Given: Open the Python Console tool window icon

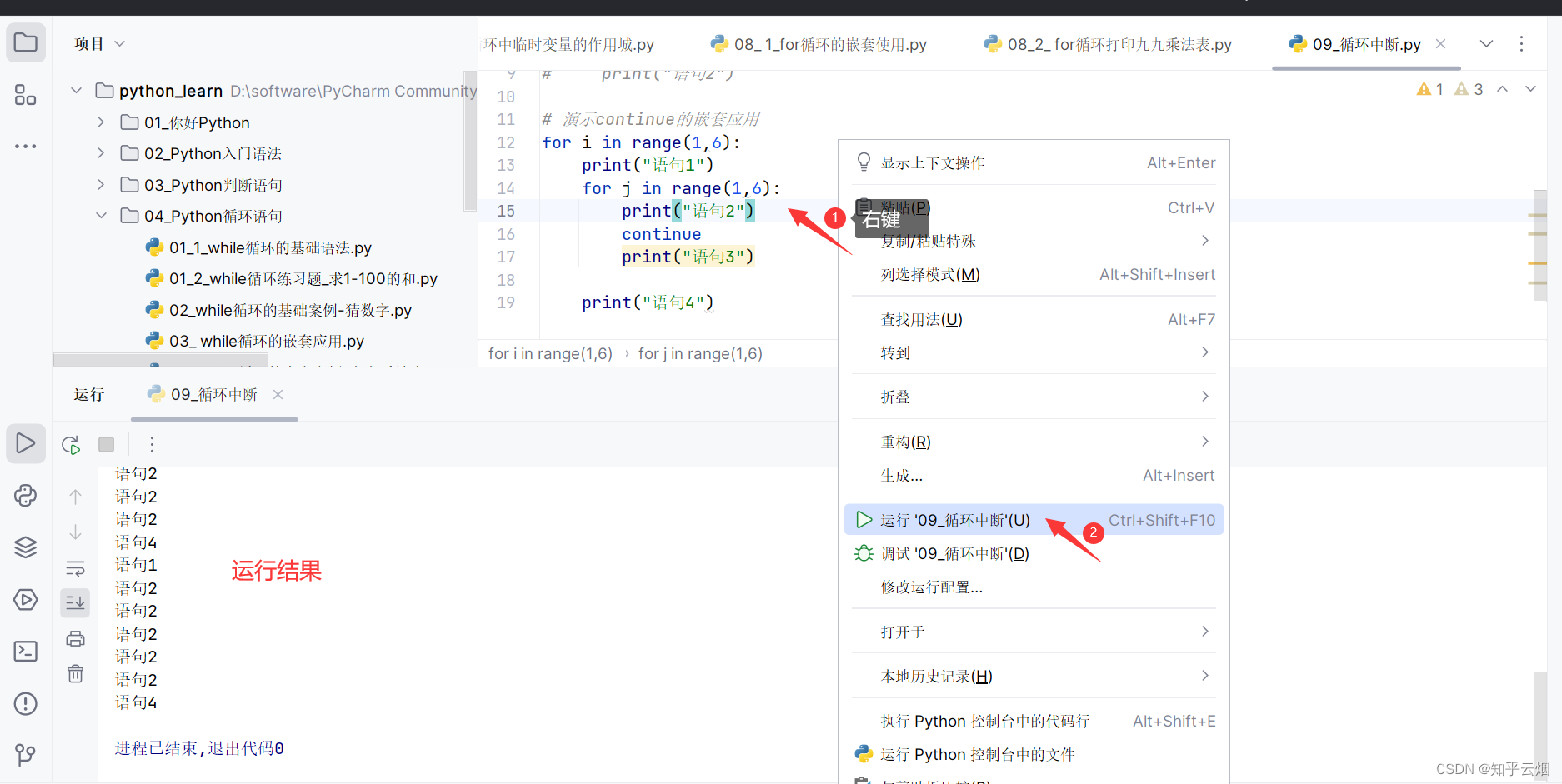Looking at the screenshot, I should pos(26,496).
